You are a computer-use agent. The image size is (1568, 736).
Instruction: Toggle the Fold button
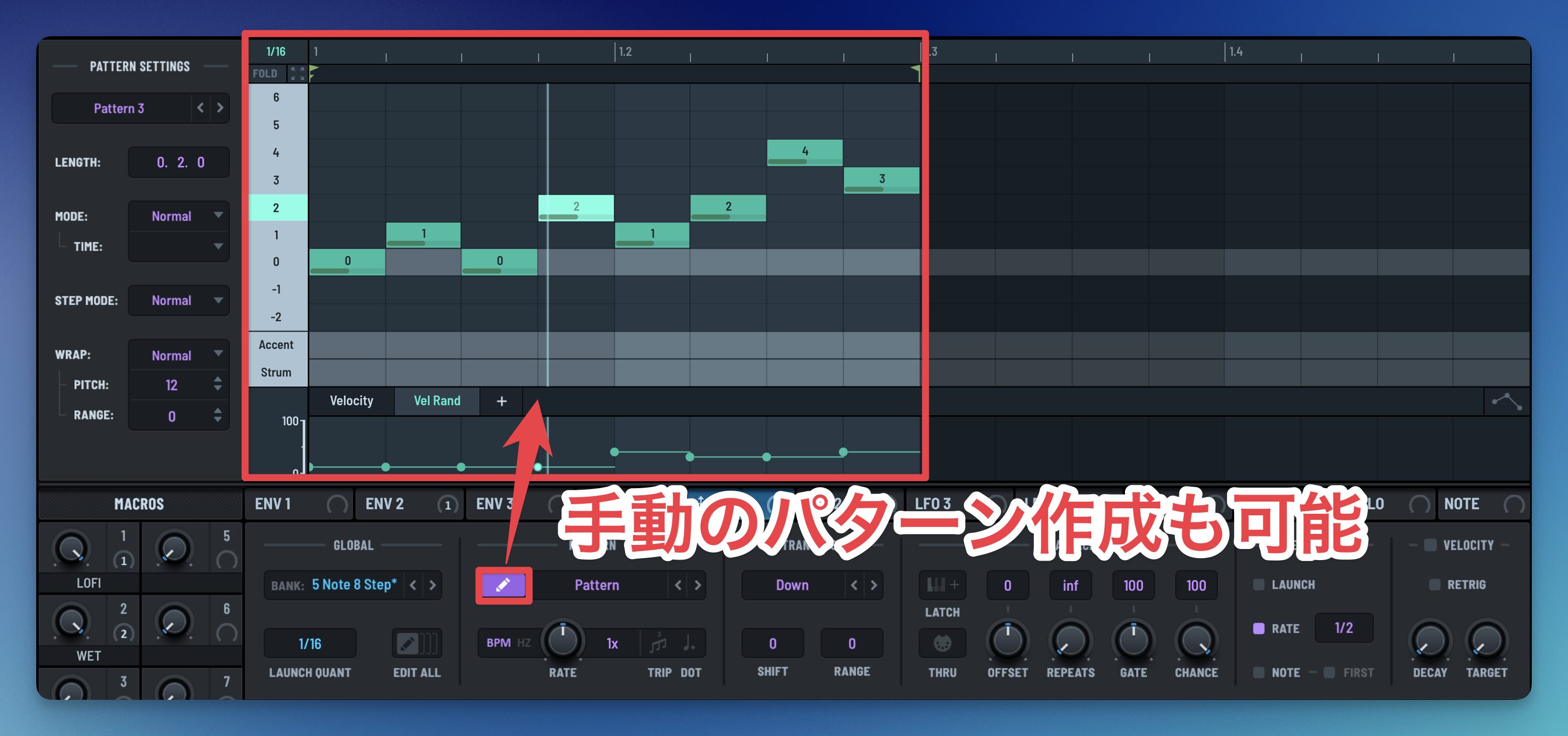click(265, 73)
